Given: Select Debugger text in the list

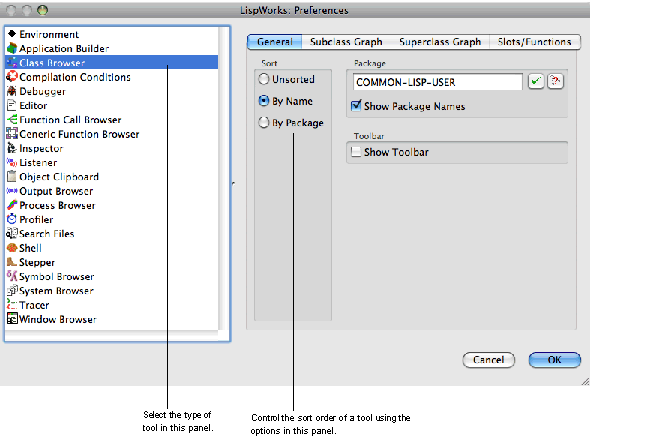Looking at the screenshot, I should click(x=42, y=91).
